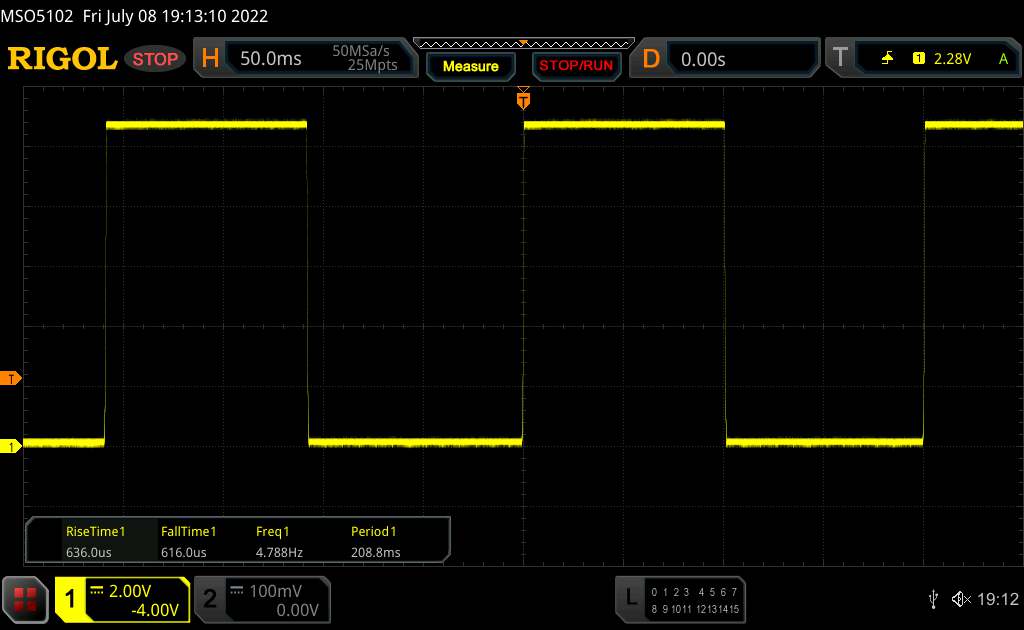Click the USB connection status icon
The width and height of the screenshot is (1024, 630).
point(933,599)
